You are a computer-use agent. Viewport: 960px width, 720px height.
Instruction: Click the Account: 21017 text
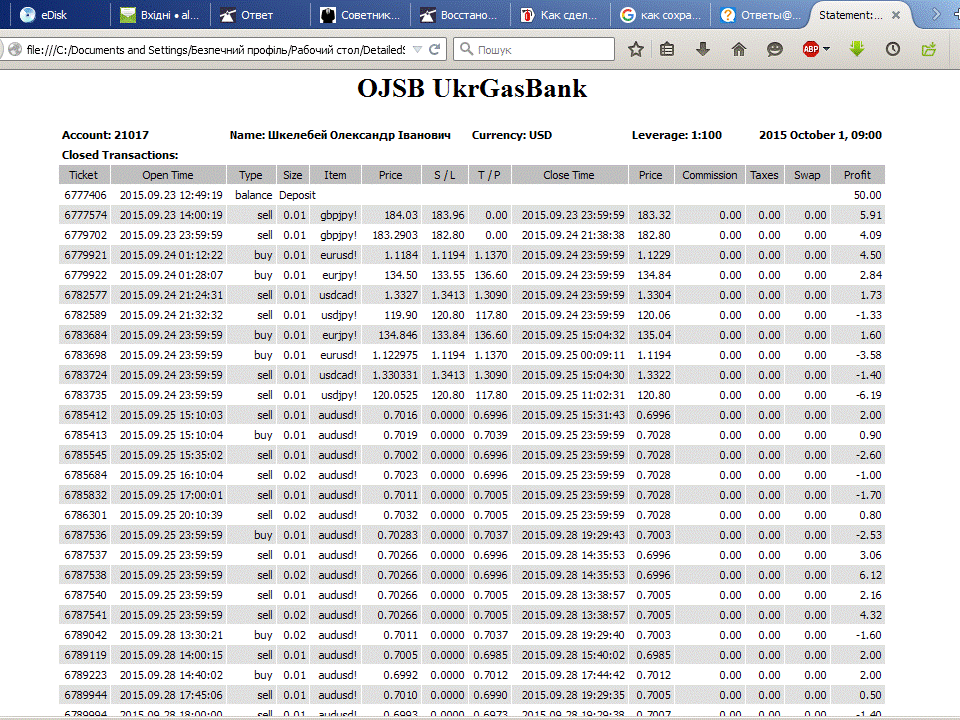(x=105, y=135)
